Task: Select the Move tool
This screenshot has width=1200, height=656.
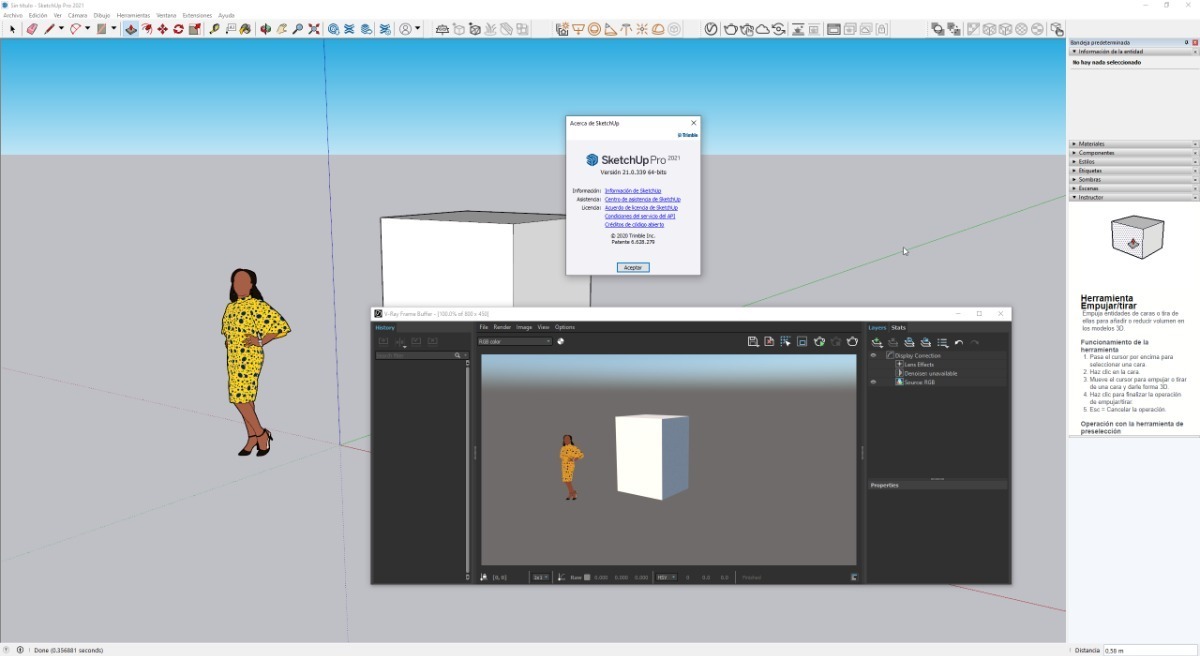Action: tap(162, 29)
